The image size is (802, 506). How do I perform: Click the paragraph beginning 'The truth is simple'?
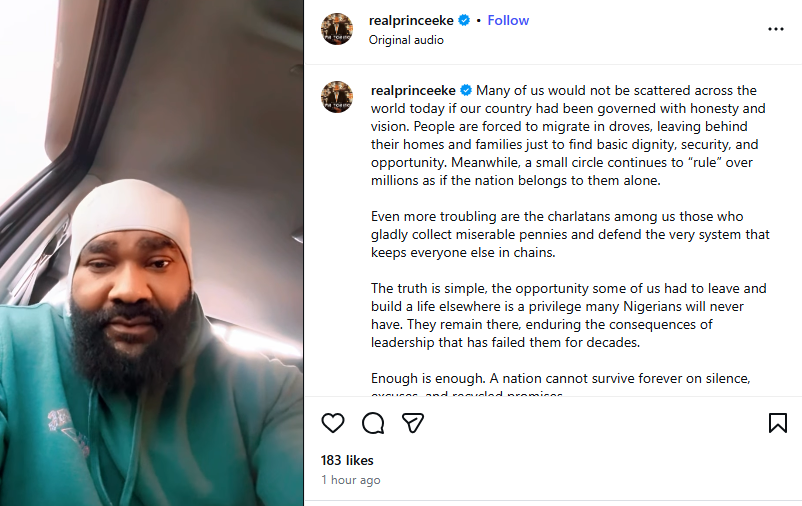click(568, 315)
